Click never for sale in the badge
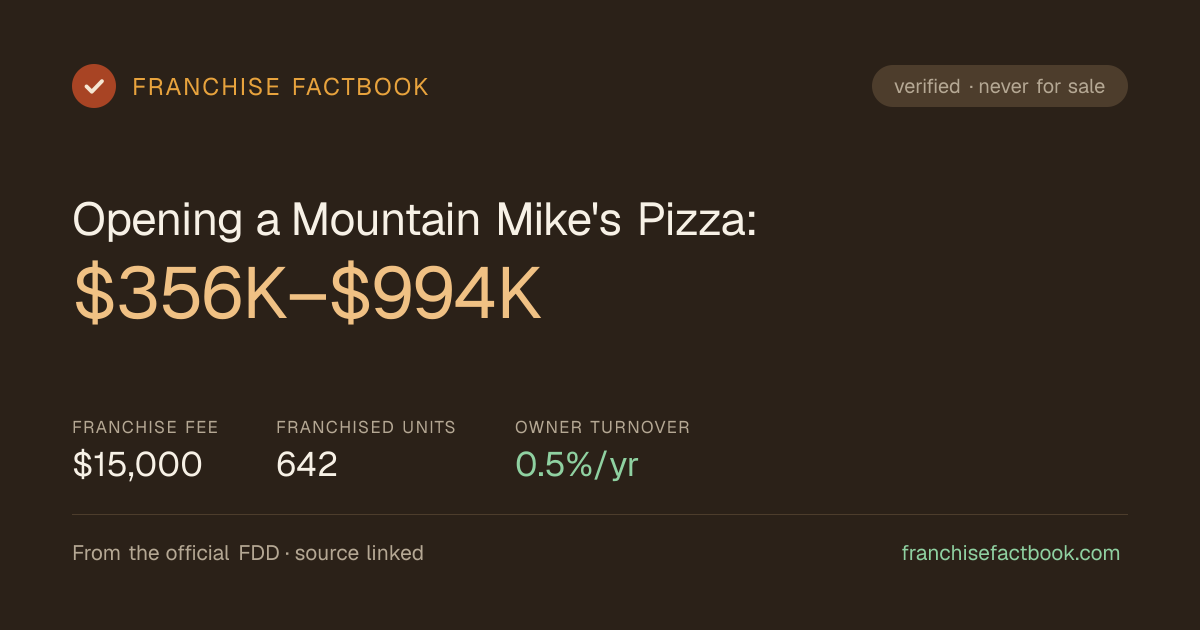Image resolution: width=1200 pixels, height=630 pixels. tap(1042, 87)
